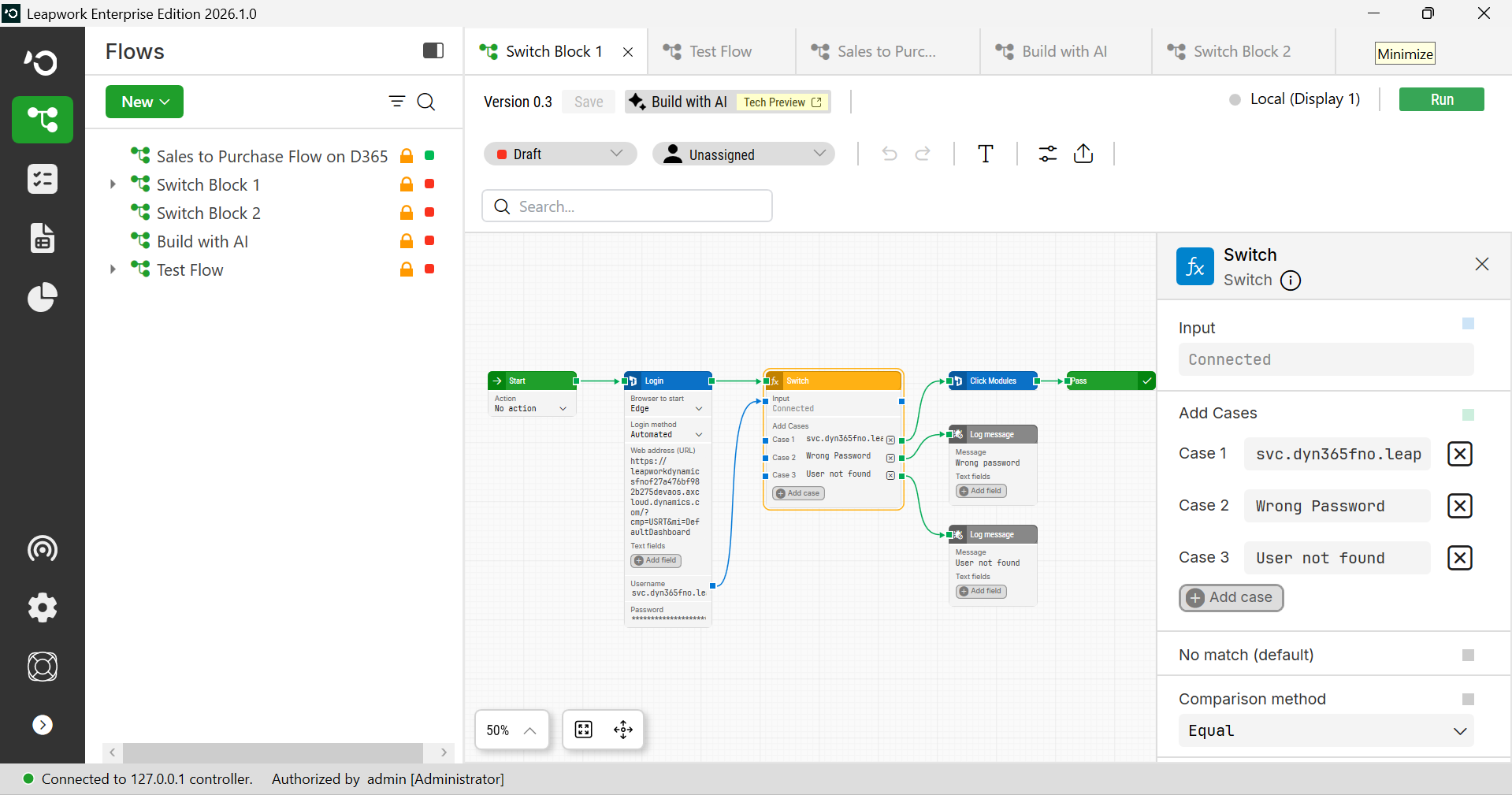The image size is (1512, 795).
Task: Open the Draft status dropdown
Action: tap(559, 154)
